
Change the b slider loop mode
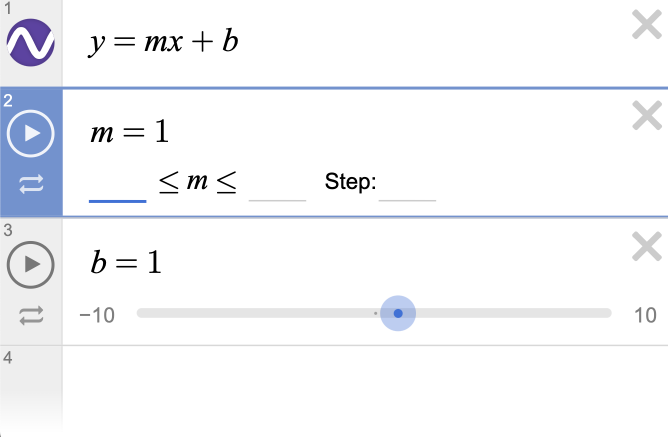click(x=31, y=316)
